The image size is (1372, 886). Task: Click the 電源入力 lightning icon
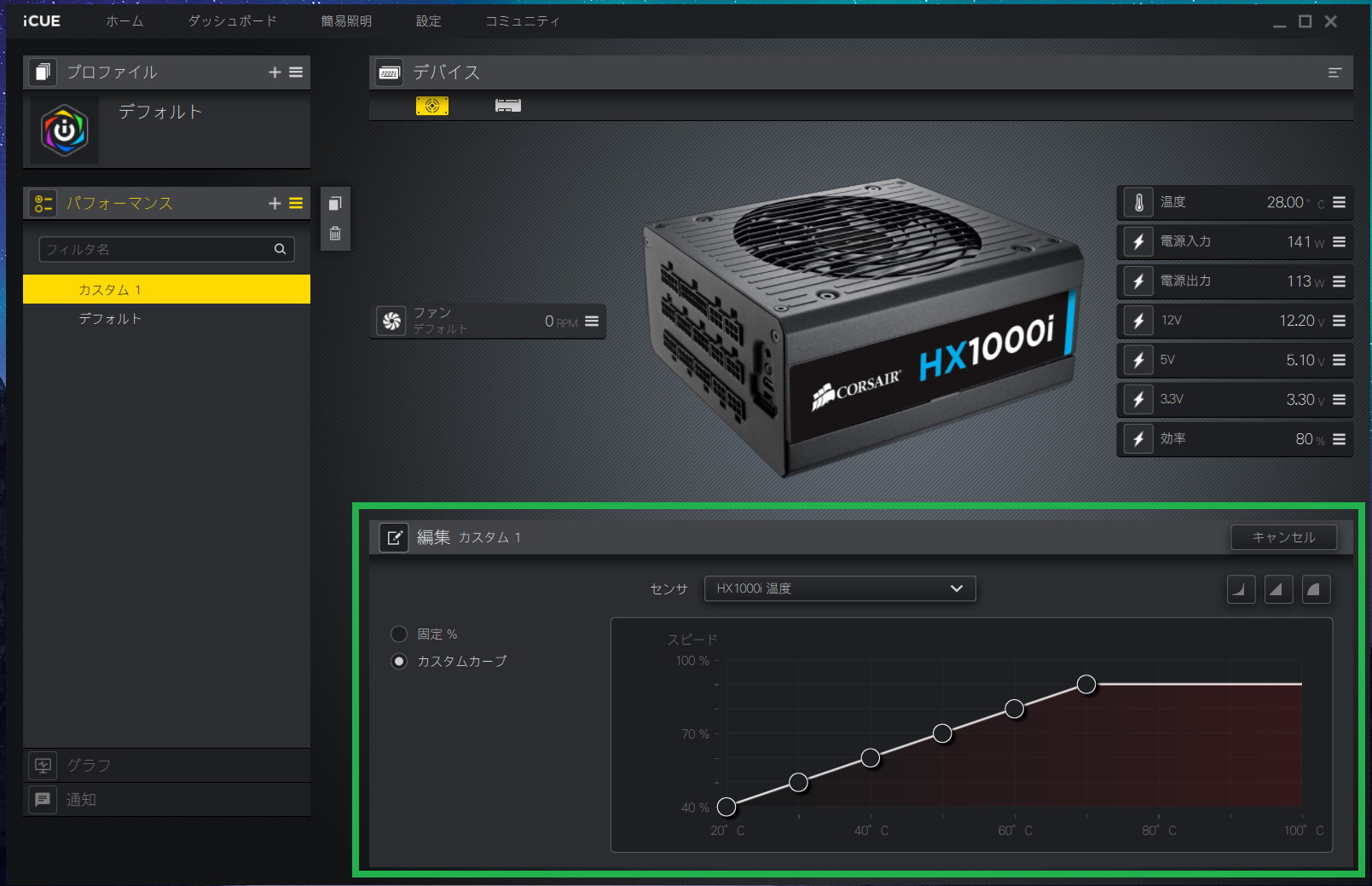click(x=1138, y=241)
